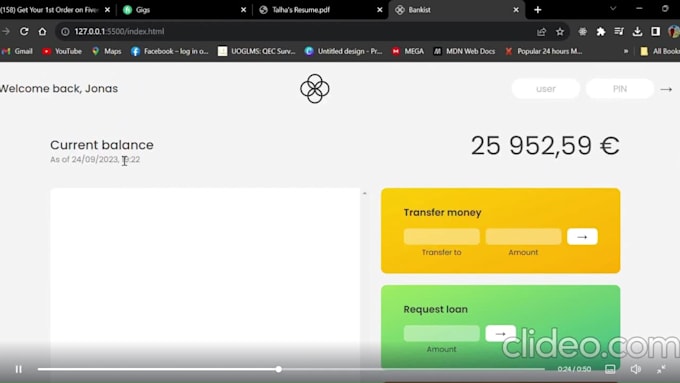Image resolution: width=680 pixels, height=383 pixels.
Task: Submit the loan request arrow button
Action: point(500,334)
